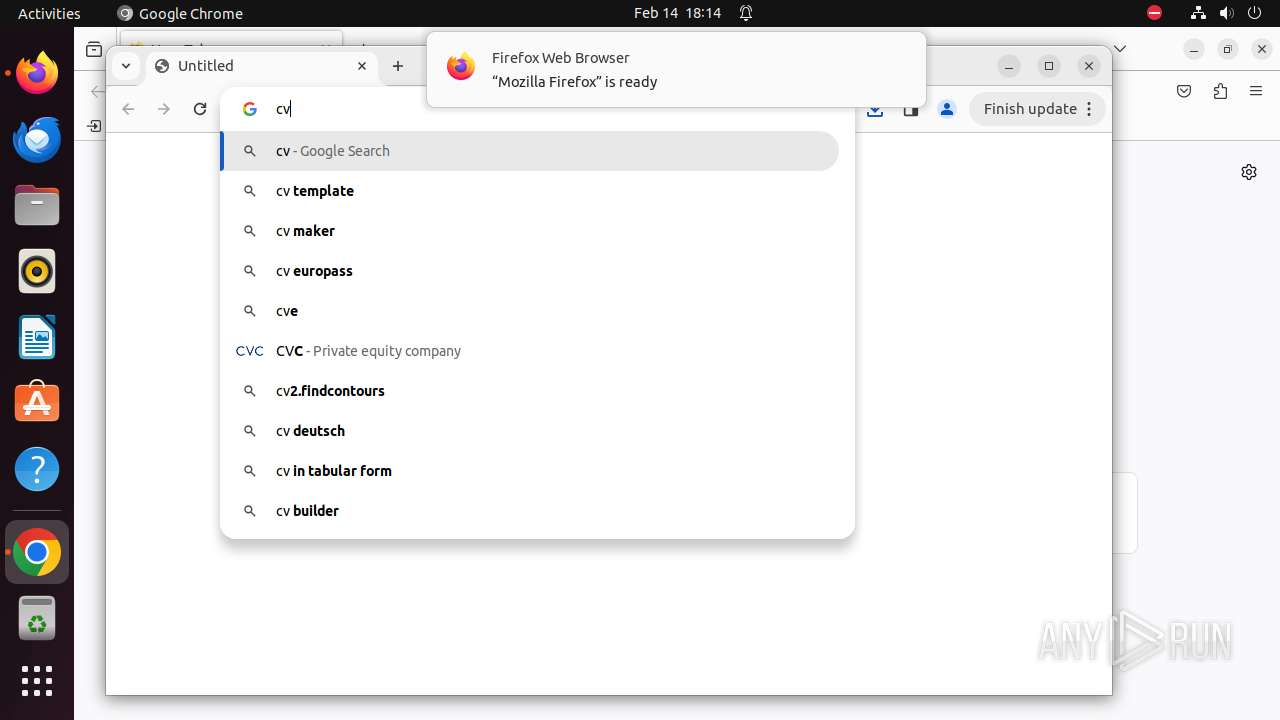Screen dimensions: 1280x720
Task: Open Rhythmbox music player from dock
Action: [x=37, y=271]
